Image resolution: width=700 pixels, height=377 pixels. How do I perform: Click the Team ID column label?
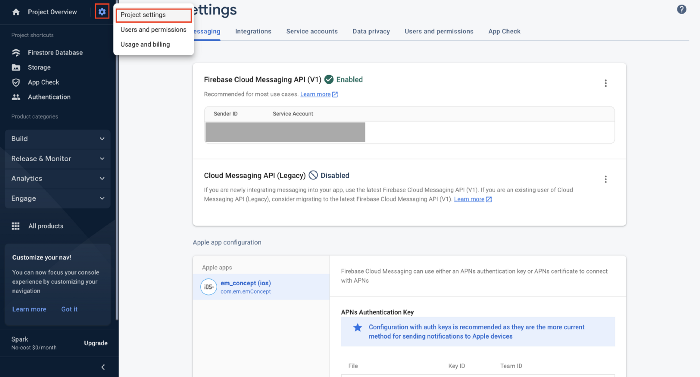click(511, 366)
